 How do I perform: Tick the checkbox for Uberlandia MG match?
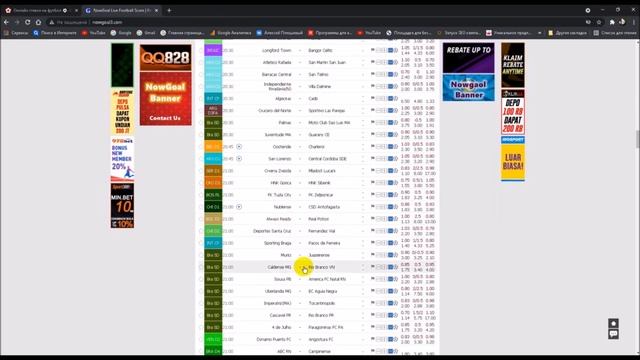coord(201,291)
